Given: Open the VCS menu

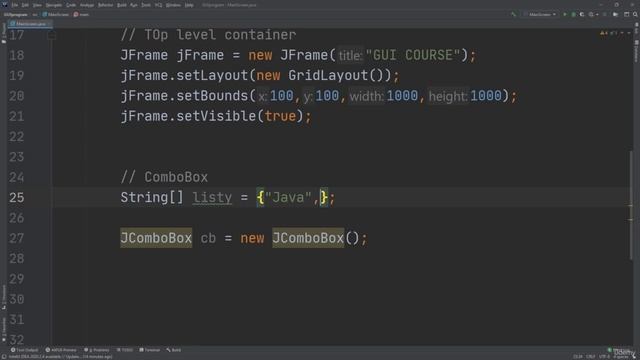Looking at the screenshot, I should pos(158,5).
